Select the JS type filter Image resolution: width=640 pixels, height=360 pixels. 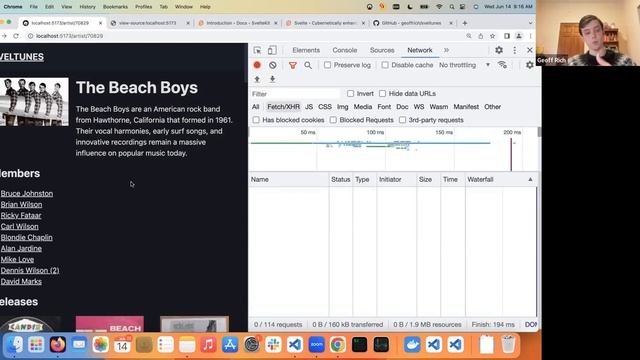(x=309, y=107)
